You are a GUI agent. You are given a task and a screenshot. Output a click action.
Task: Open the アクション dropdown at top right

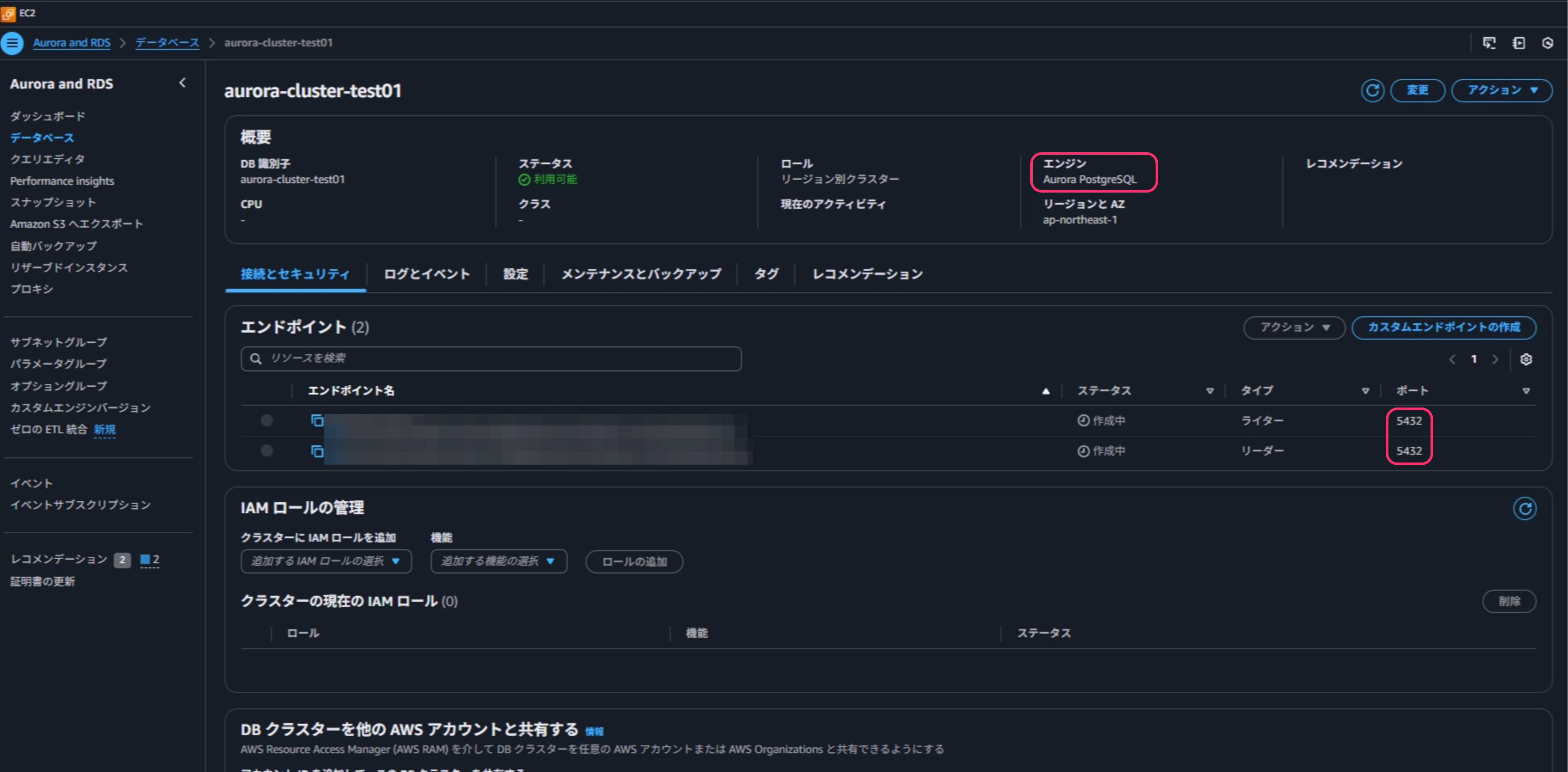(x=1501, y=90)
